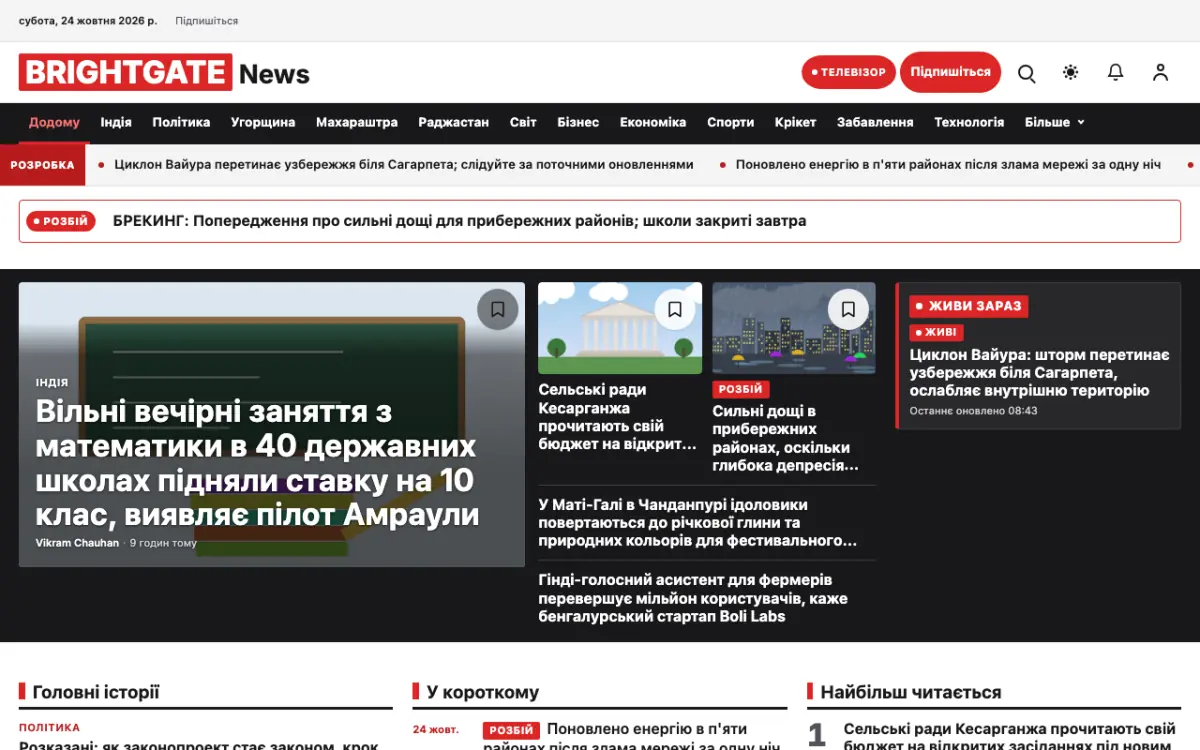The width and height of the screenshot is (1200, 750).
Task: Click the date субота, 24 жовтня 2026
Action: [x=88, y=20]
